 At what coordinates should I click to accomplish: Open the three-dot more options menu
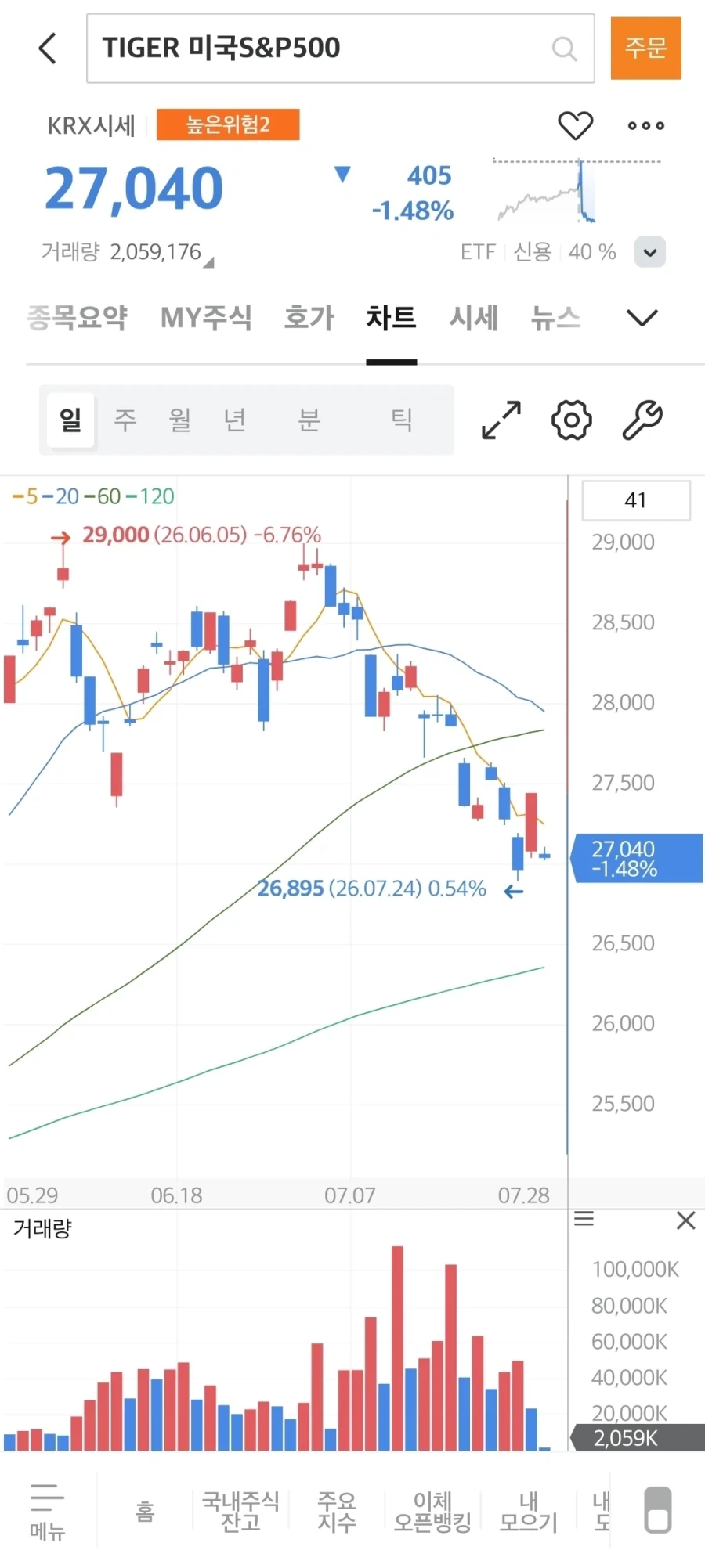(x=646, y=125)
